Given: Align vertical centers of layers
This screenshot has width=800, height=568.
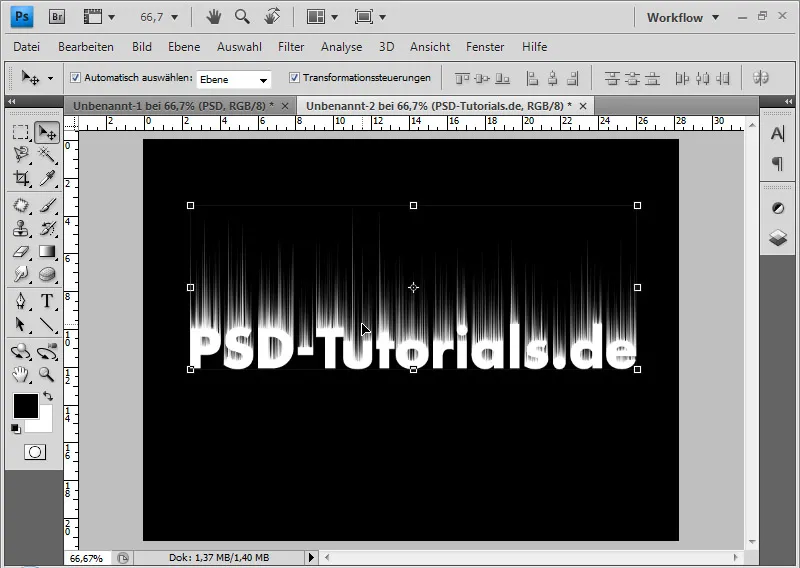Looking at the screenshot, I should [x=482, y=79].
